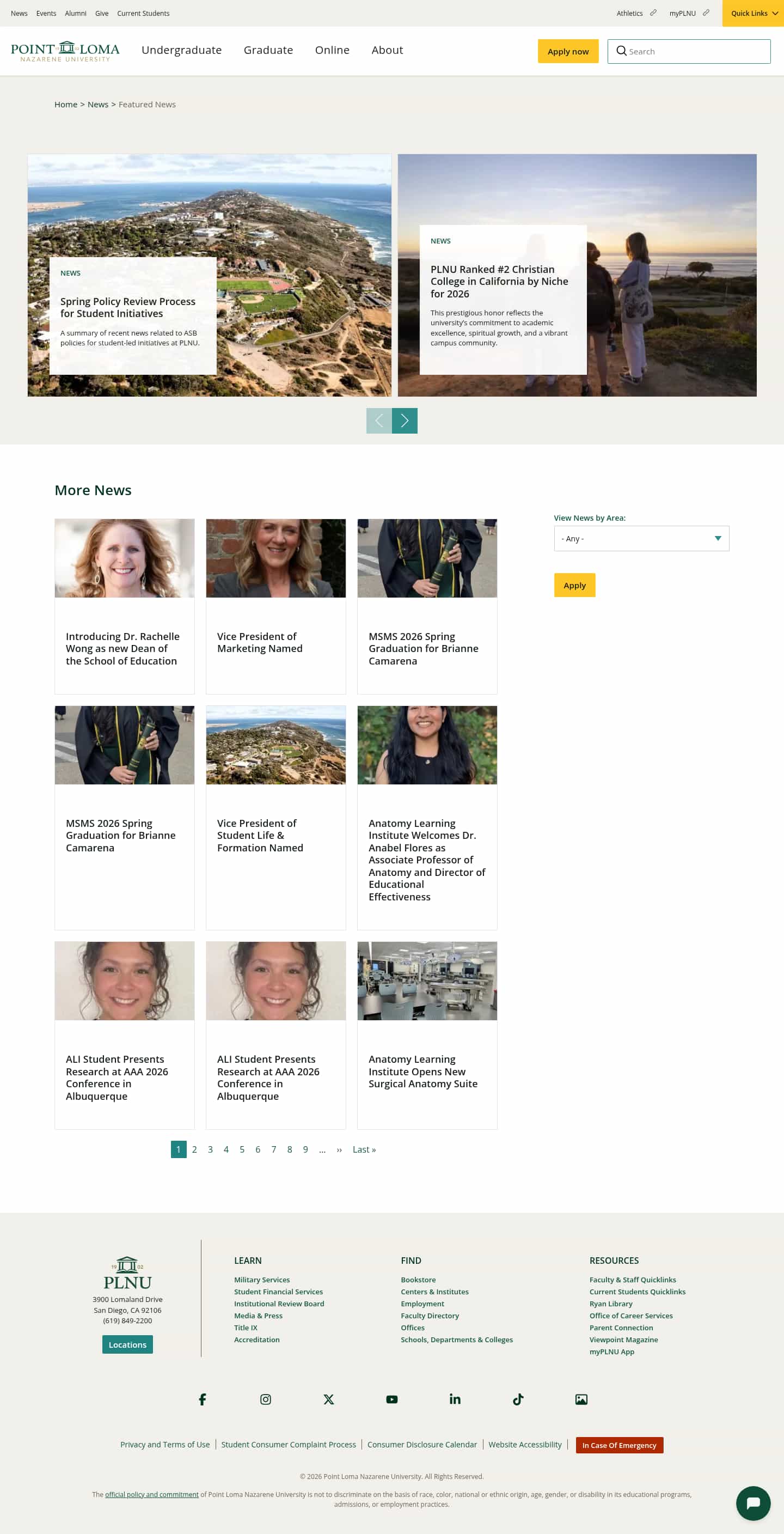Screen dimensions: 784x1534
Task: Open the Online menu
Action: point(332,50)
